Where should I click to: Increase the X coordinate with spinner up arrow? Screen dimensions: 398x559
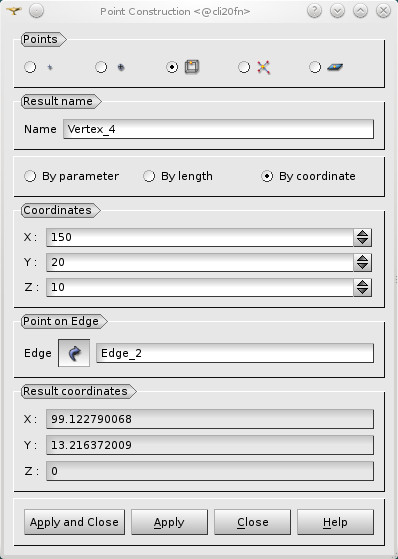(x=363, y=234)
